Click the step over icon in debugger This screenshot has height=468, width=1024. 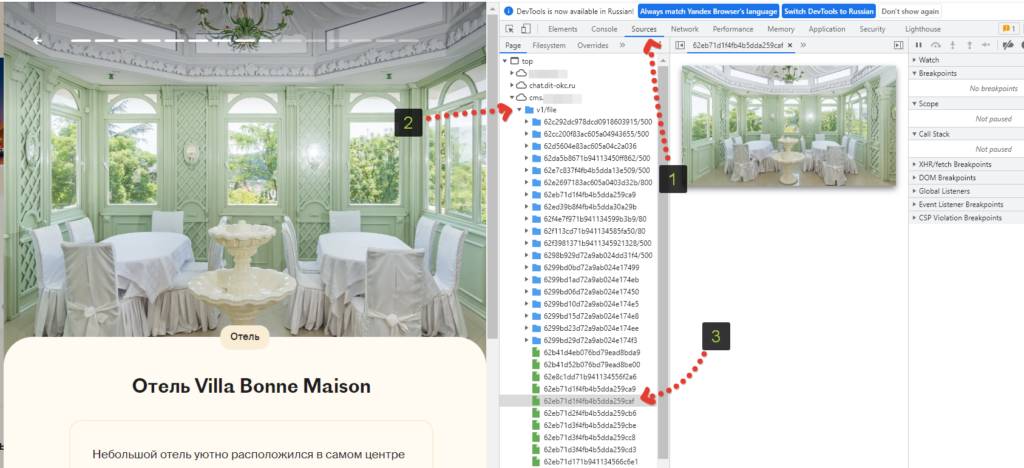coord(936,45)
